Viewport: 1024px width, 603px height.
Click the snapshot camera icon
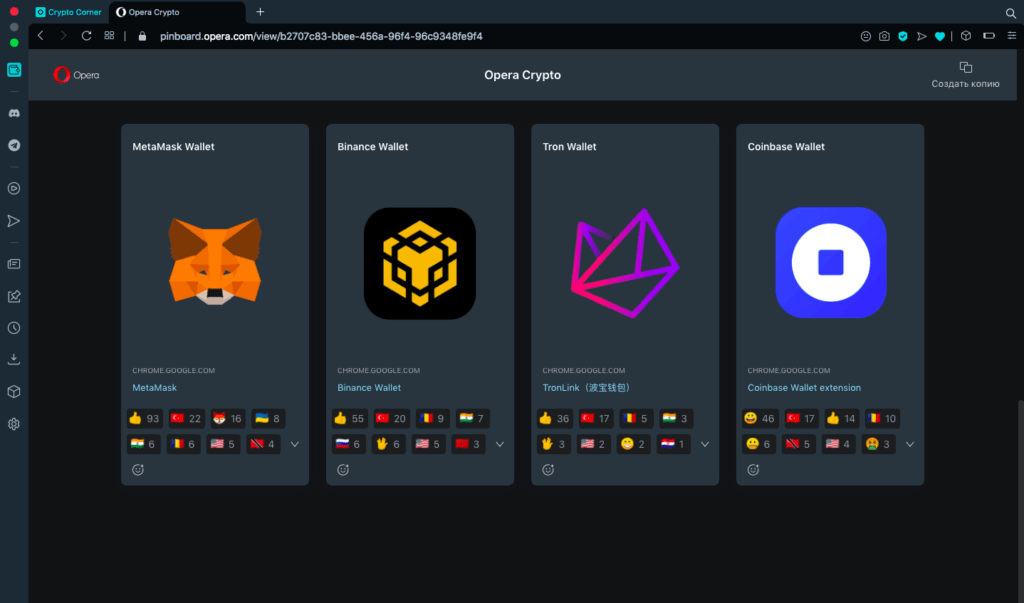pyautogui.click(x=884, y=36)
